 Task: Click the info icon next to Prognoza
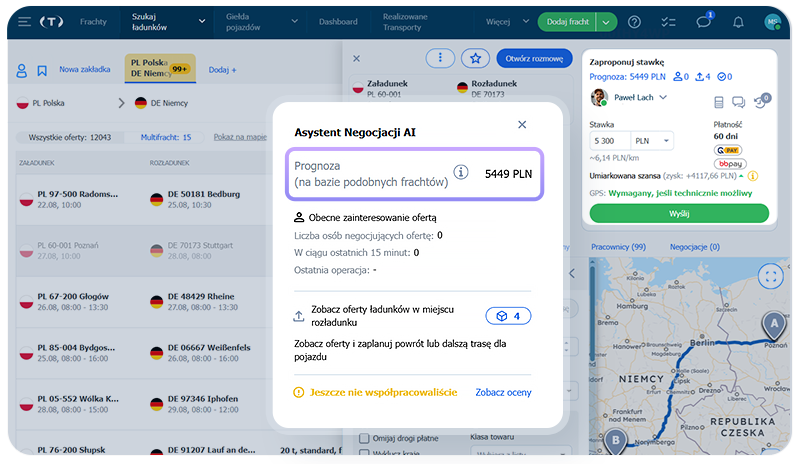pyautogui.click(x=461, y=173)
